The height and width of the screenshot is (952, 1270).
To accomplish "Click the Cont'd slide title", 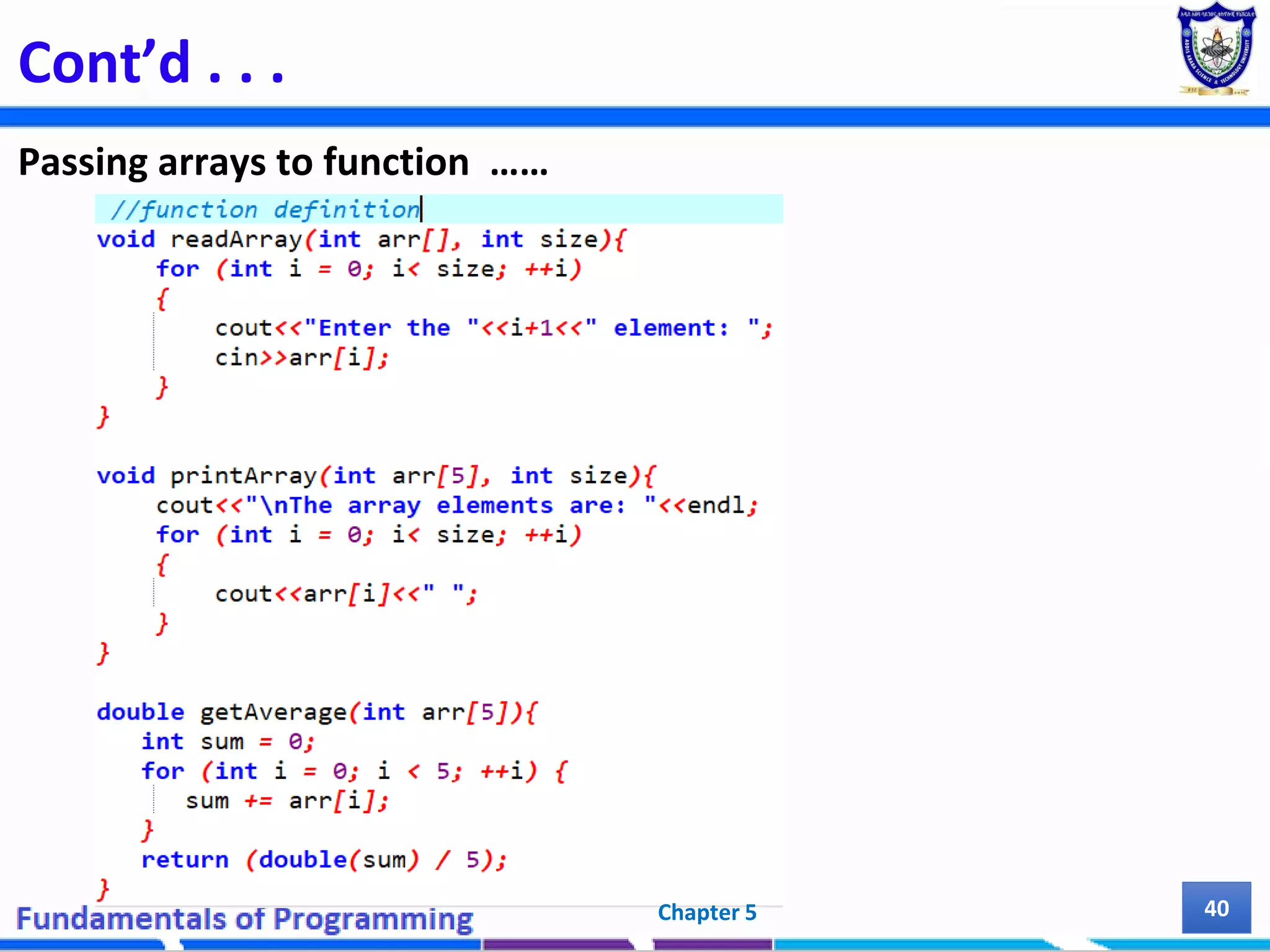I will coord(151,62).
